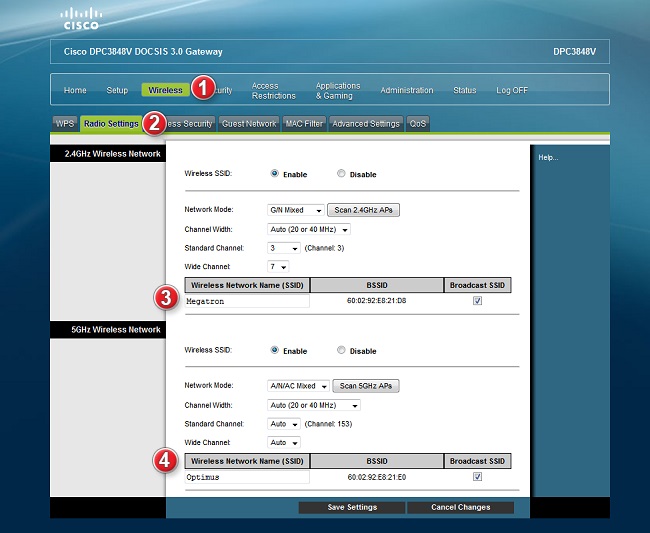The height and width of the screenshot is (533, 650).
Task: Open the Administration menu
Action: tap(406, 91)
